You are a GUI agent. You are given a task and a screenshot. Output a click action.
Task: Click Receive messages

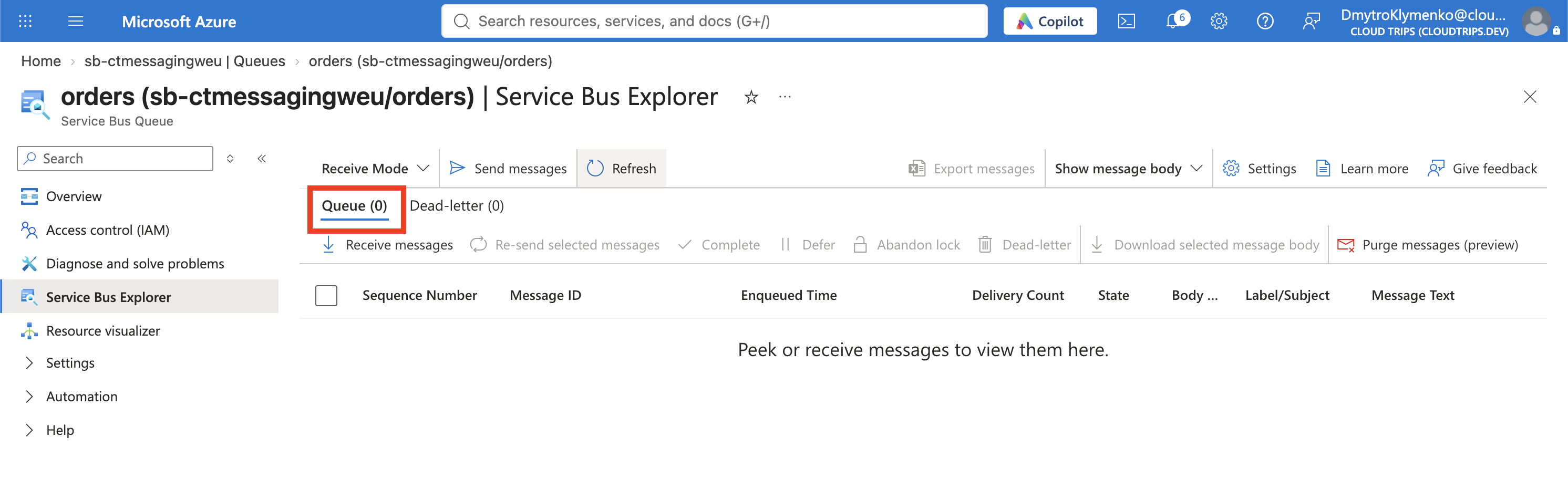387,245
